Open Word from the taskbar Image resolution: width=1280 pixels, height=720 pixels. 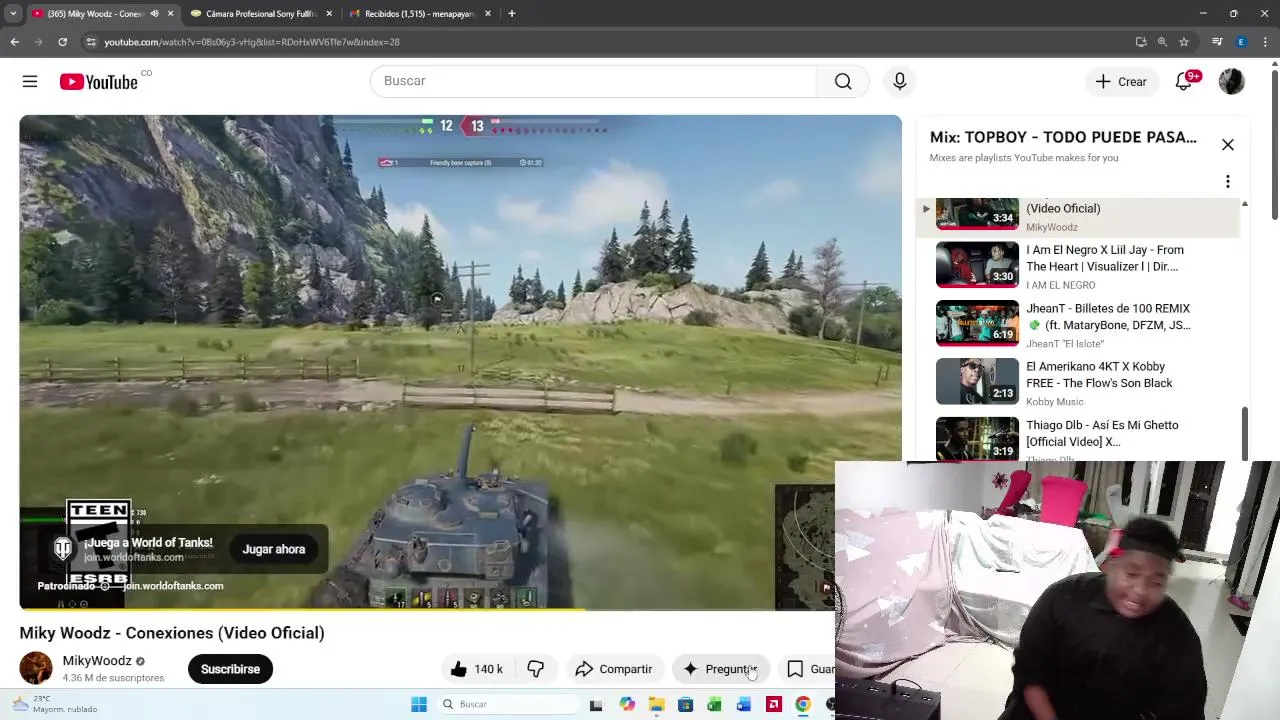tap(744, 704)
